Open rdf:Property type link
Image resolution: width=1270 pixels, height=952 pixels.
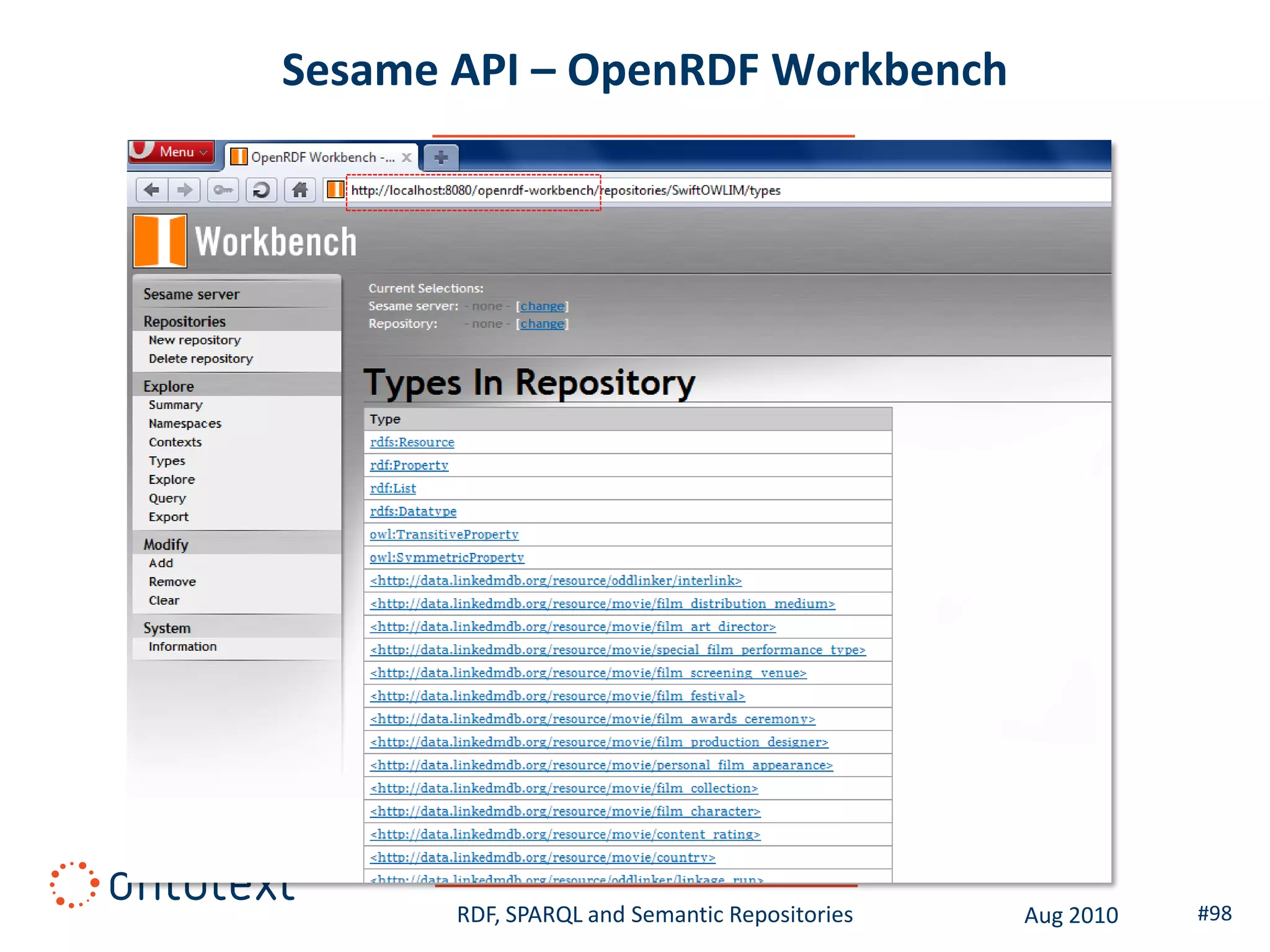409,465
